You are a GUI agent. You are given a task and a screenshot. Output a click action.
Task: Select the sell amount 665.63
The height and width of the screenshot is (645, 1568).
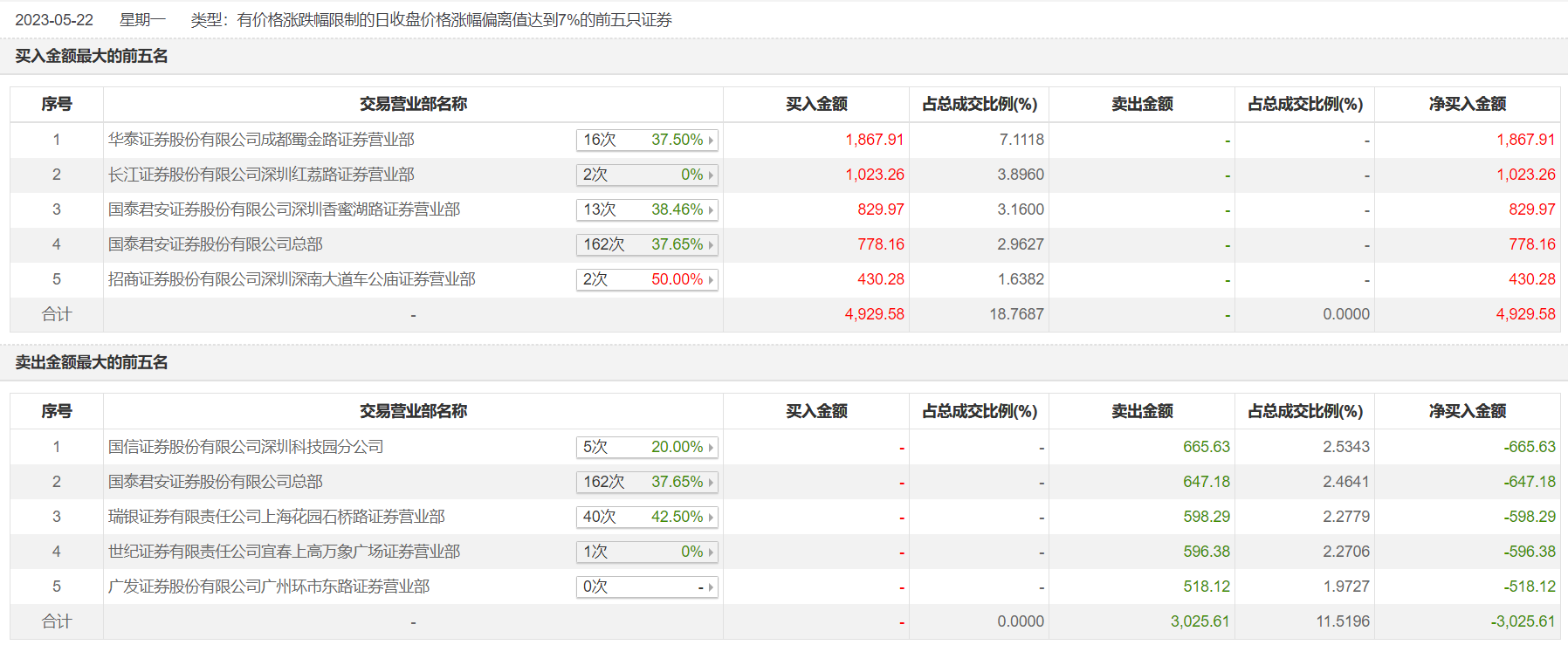1207,447
